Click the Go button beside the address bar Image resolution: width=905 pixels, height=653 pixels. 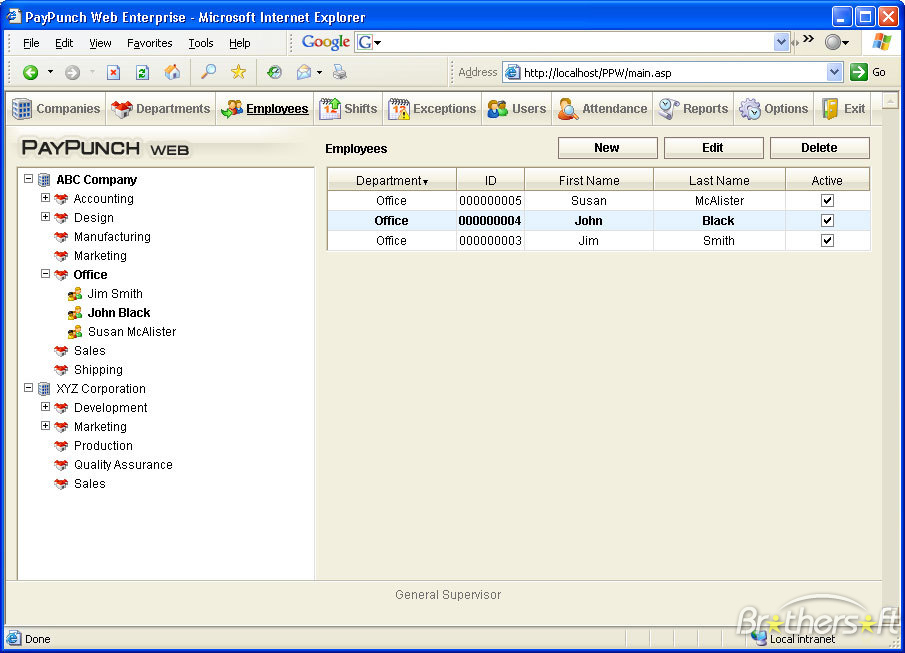tap(868, 72)
